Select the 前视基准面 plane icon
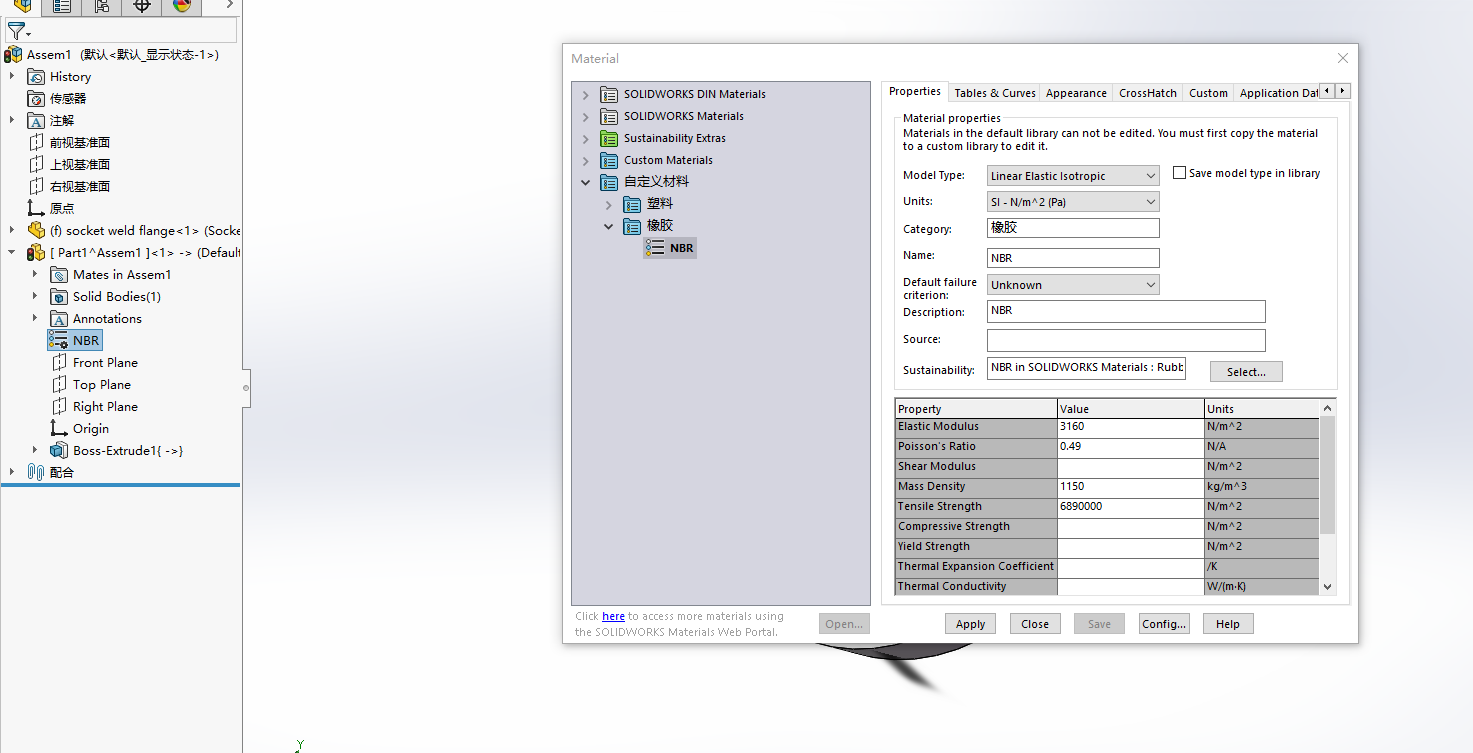 coord(37,143)
